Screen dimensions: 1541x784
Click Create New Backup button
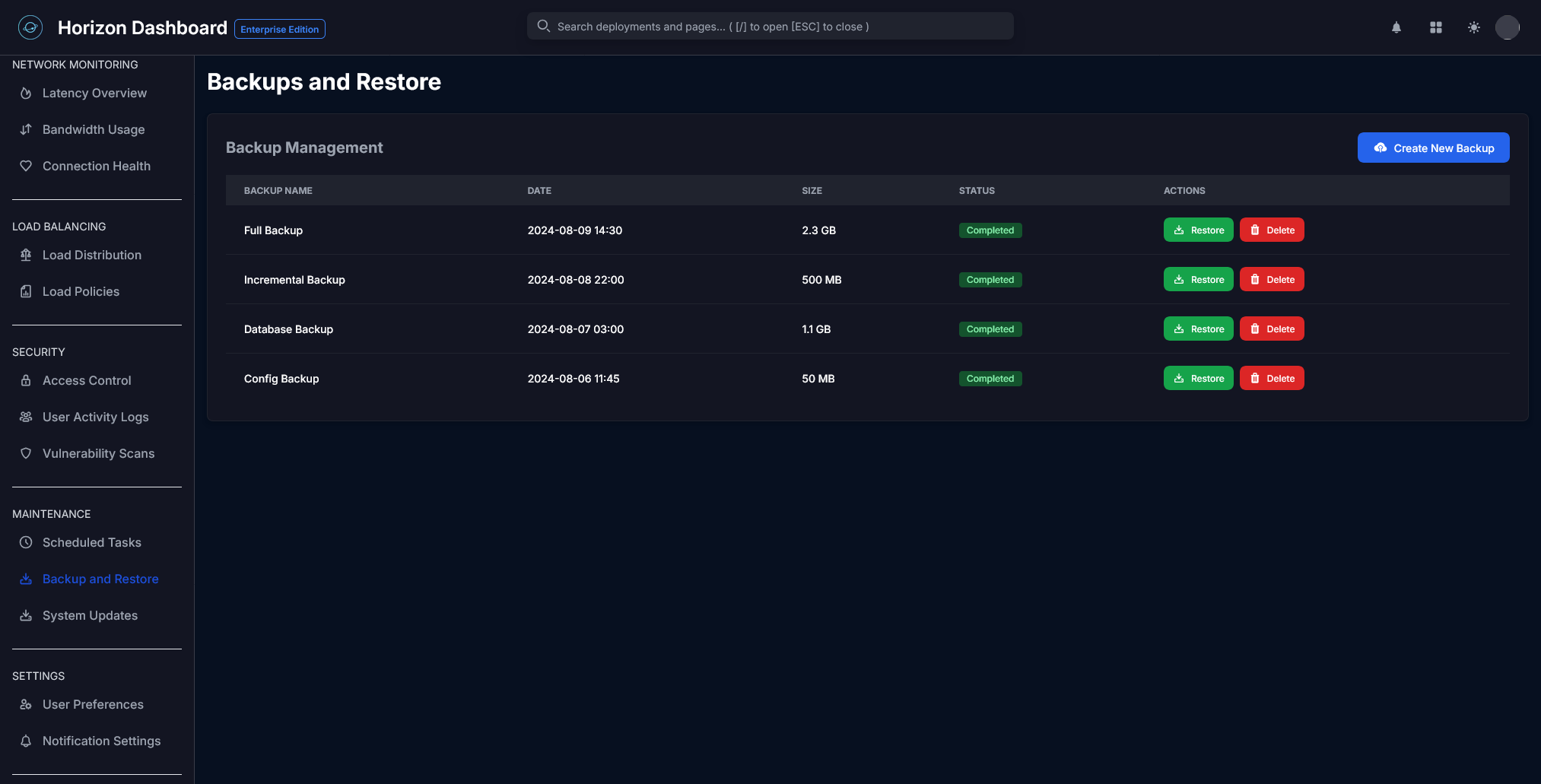[x=1433, y=148]
